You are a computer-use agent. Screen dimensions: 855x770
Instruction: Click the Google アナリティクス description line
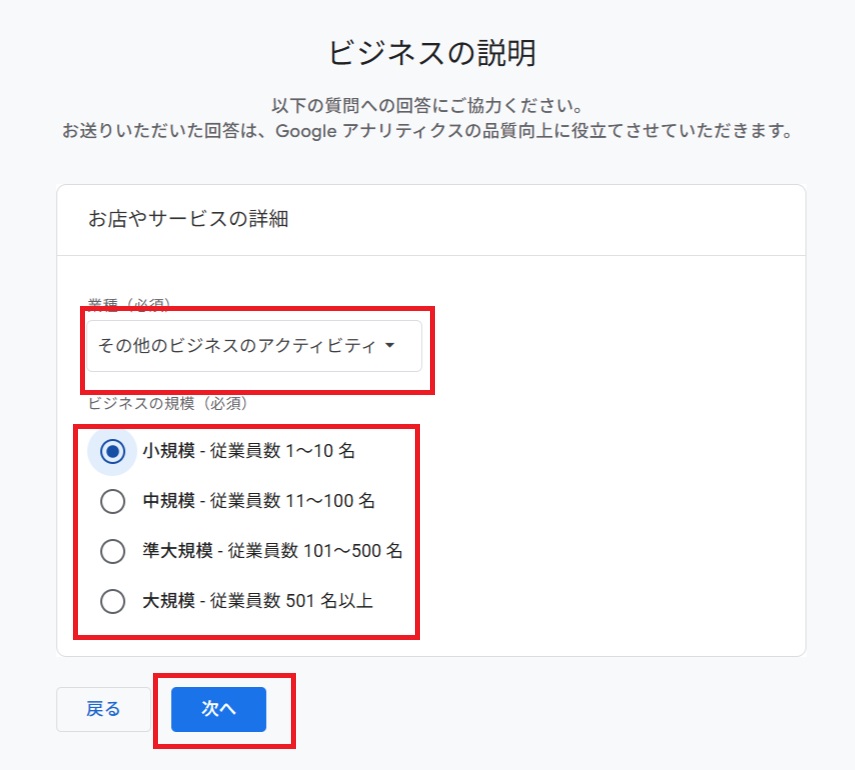tap(427, 131)
